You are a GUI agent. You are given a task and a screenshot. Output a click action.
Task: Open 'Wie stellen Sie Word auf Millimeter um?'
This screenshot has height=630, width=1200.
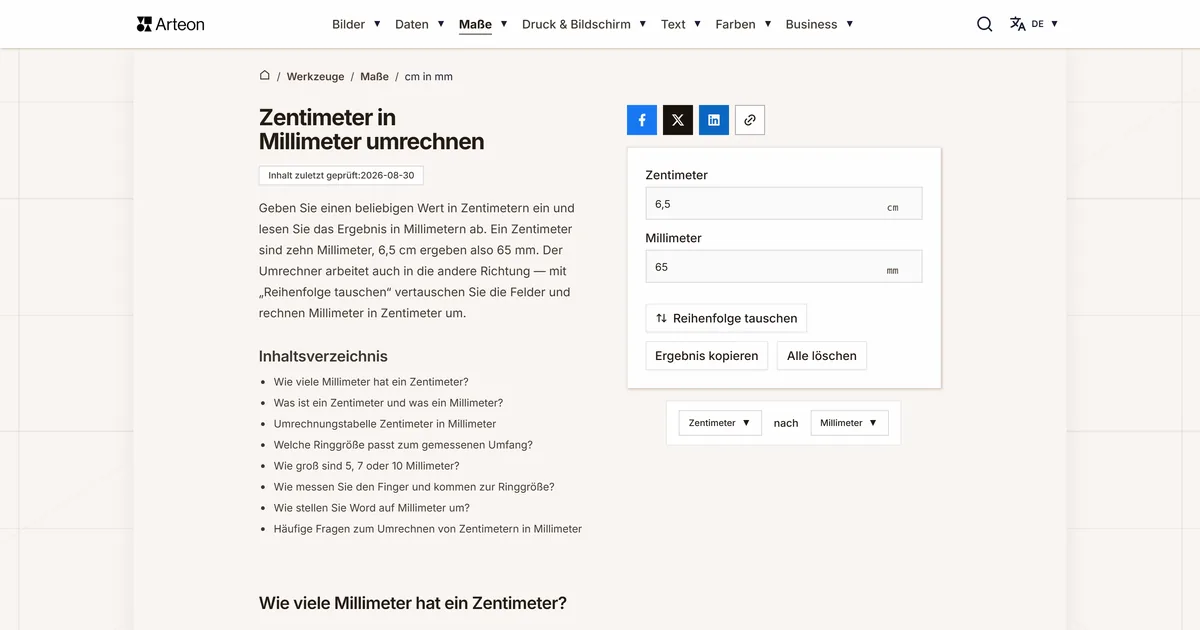pyautogui.click(x=372, y=508)
